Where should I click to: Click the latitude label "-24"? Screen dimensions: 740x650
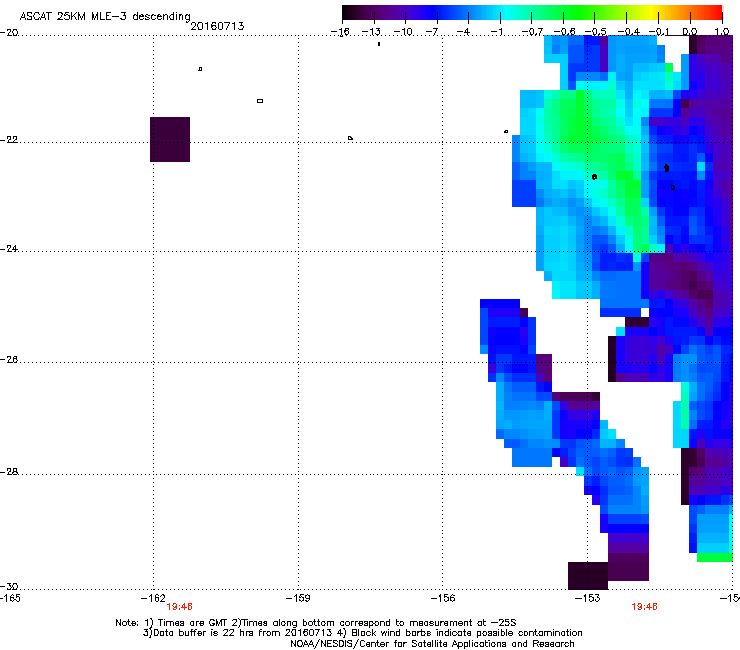[x=9, y=249]
